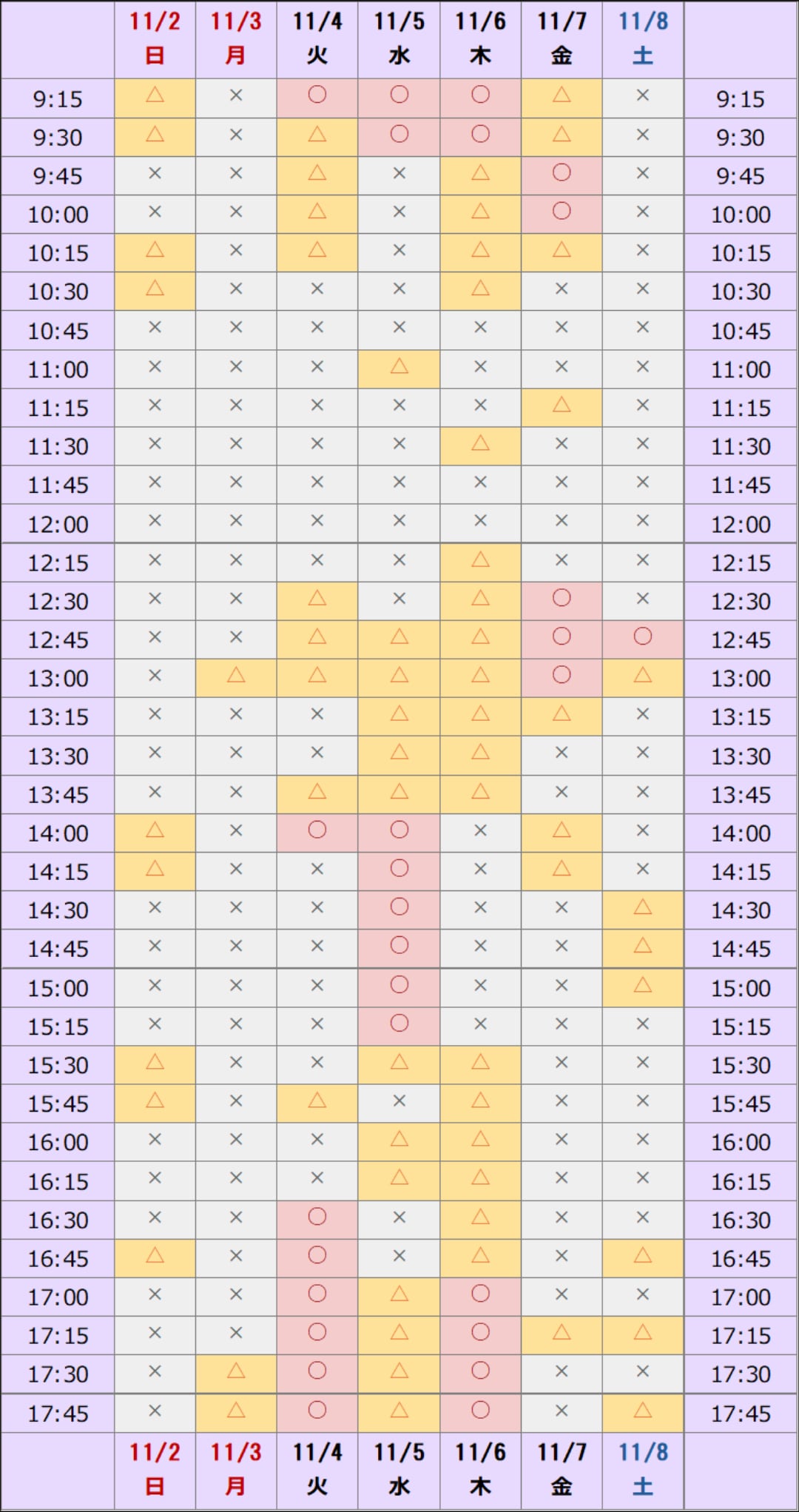Choose the triangle for 11/3 at 13:00
The image size is (799, 1512).
tap(236, 675)
